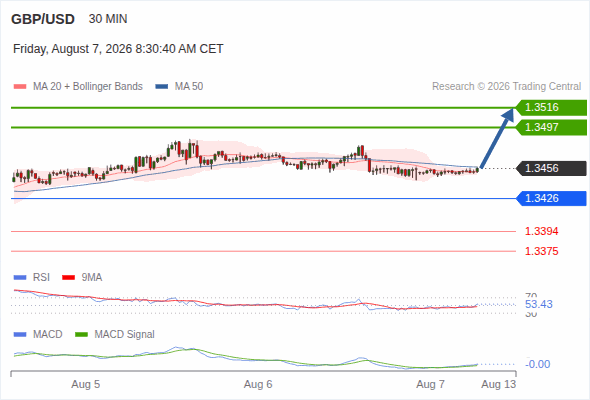Viewport: 590px width, 400px height.
Task: Click the blue MACD legend swatch
Action: pyautogui.click(x=20, y=335)
